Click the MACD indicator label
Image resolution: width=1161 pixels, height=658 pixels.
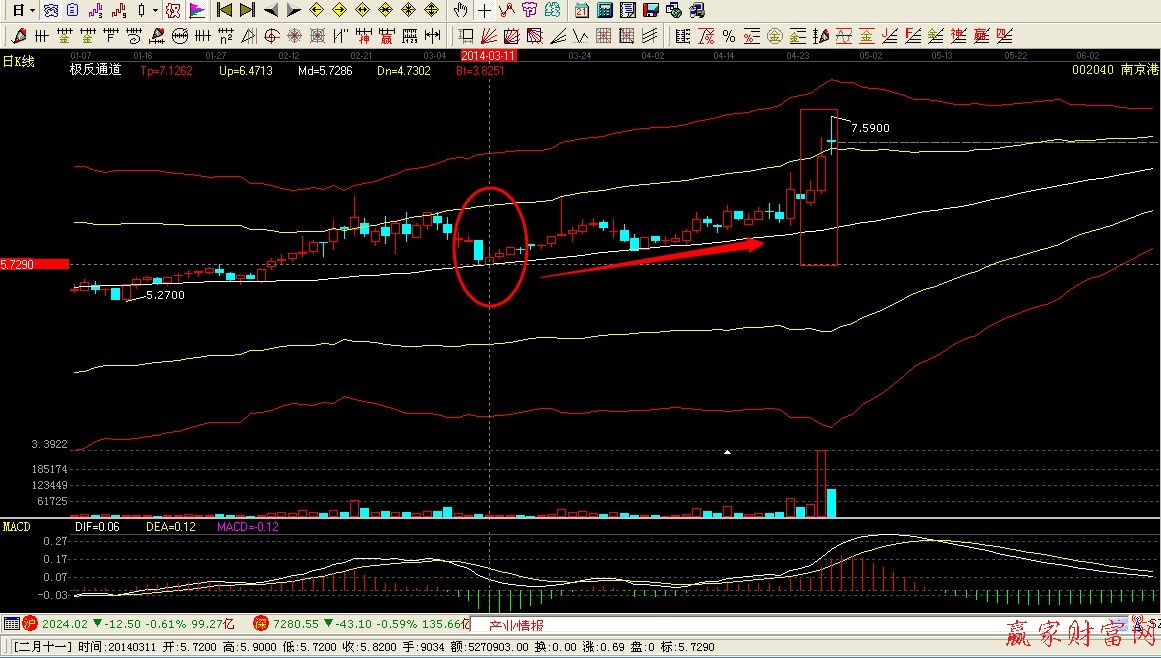pos(16,527)
